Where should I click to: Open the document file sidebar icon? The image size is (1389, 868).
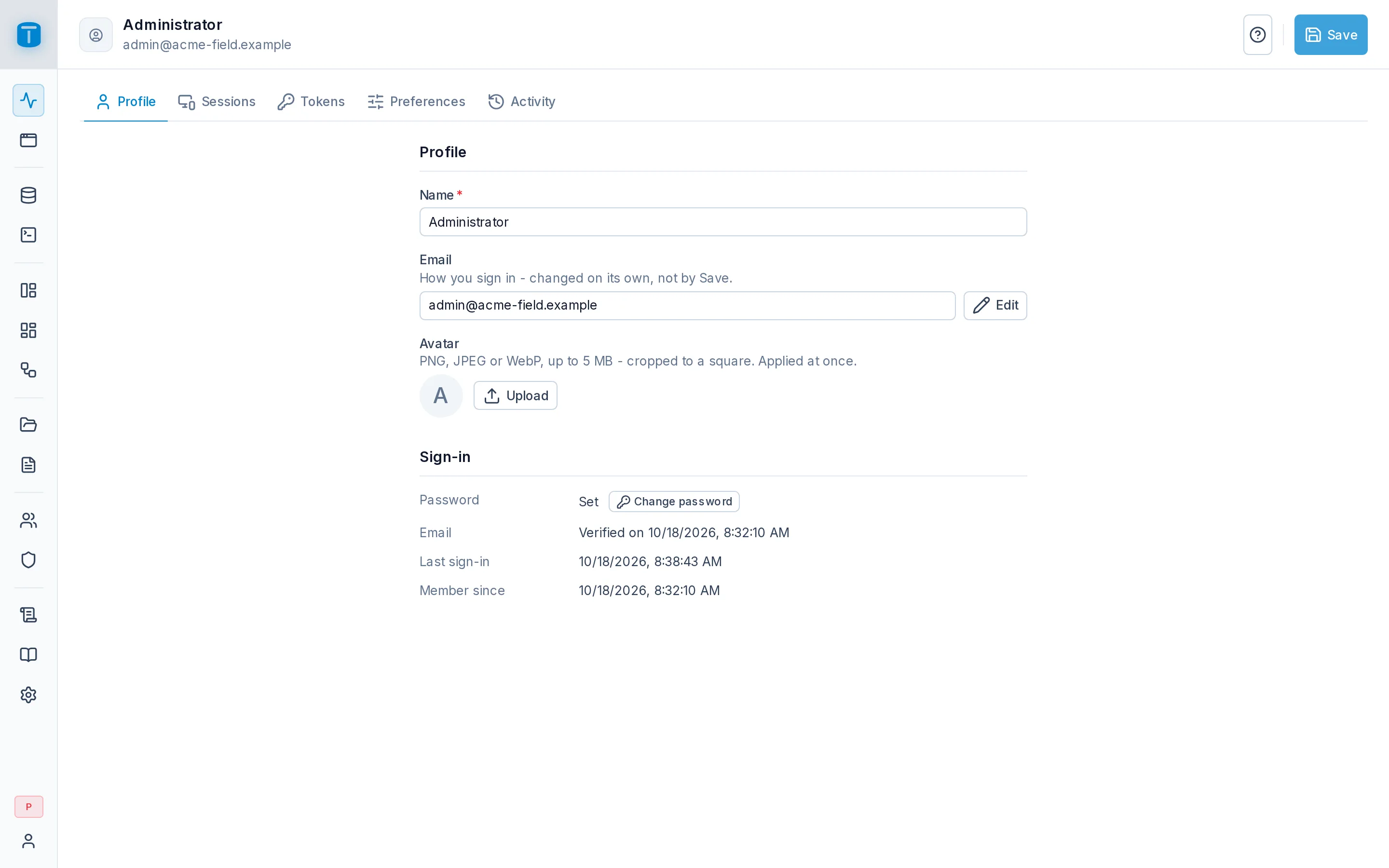tap(29, 464)
